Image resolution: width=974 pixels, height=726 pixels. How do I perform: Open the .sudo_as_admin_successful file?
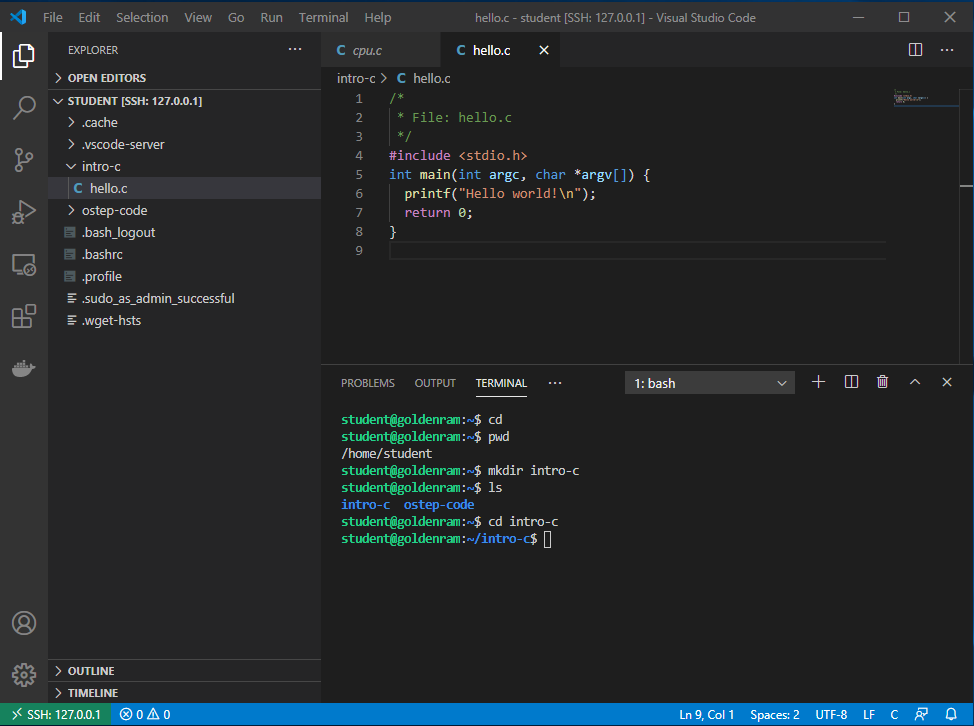click(x=184, y=299)
